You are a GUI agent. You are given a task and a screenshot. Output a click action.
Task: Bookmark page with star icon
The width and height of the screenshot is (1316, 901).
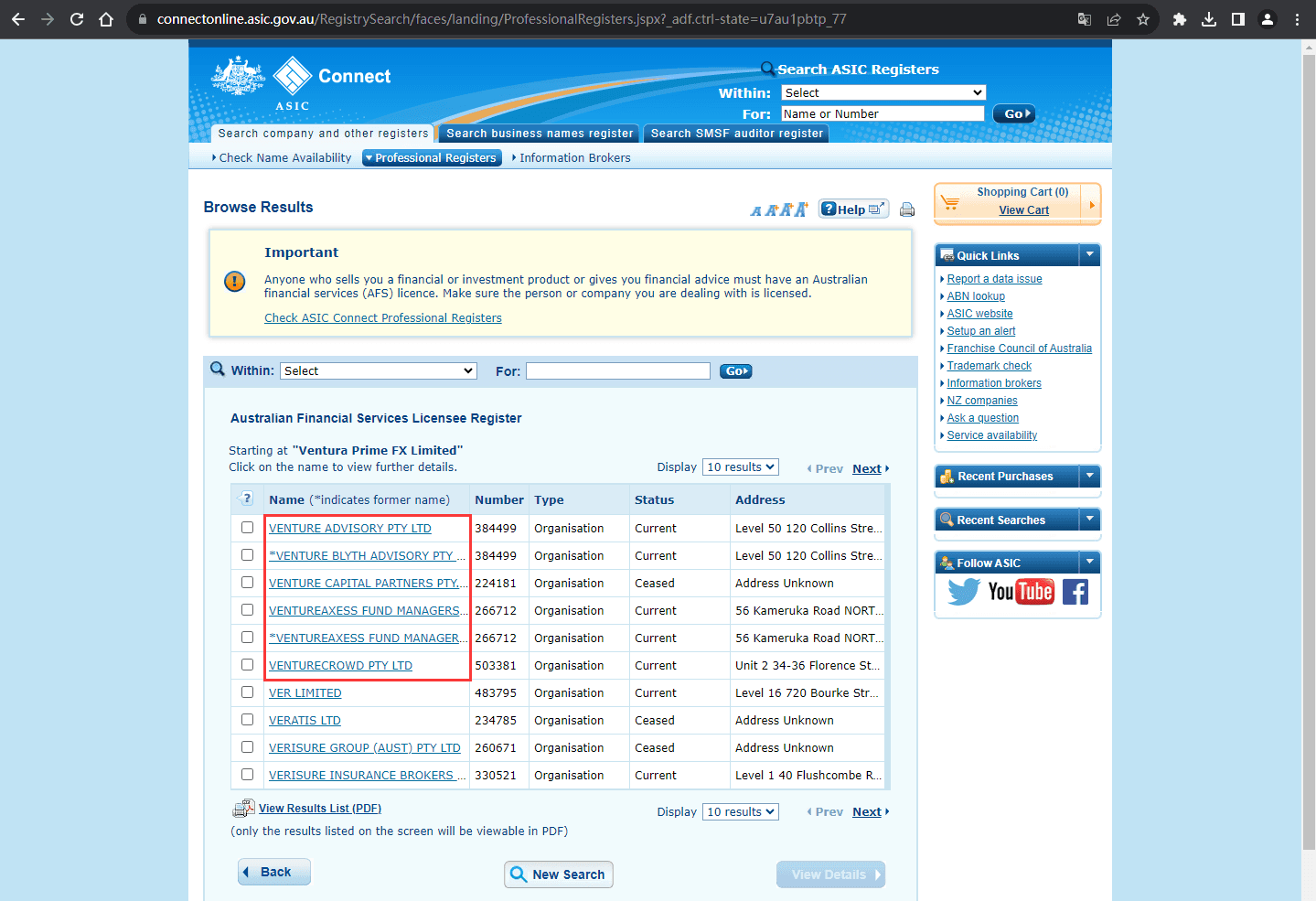[1143, 19]
